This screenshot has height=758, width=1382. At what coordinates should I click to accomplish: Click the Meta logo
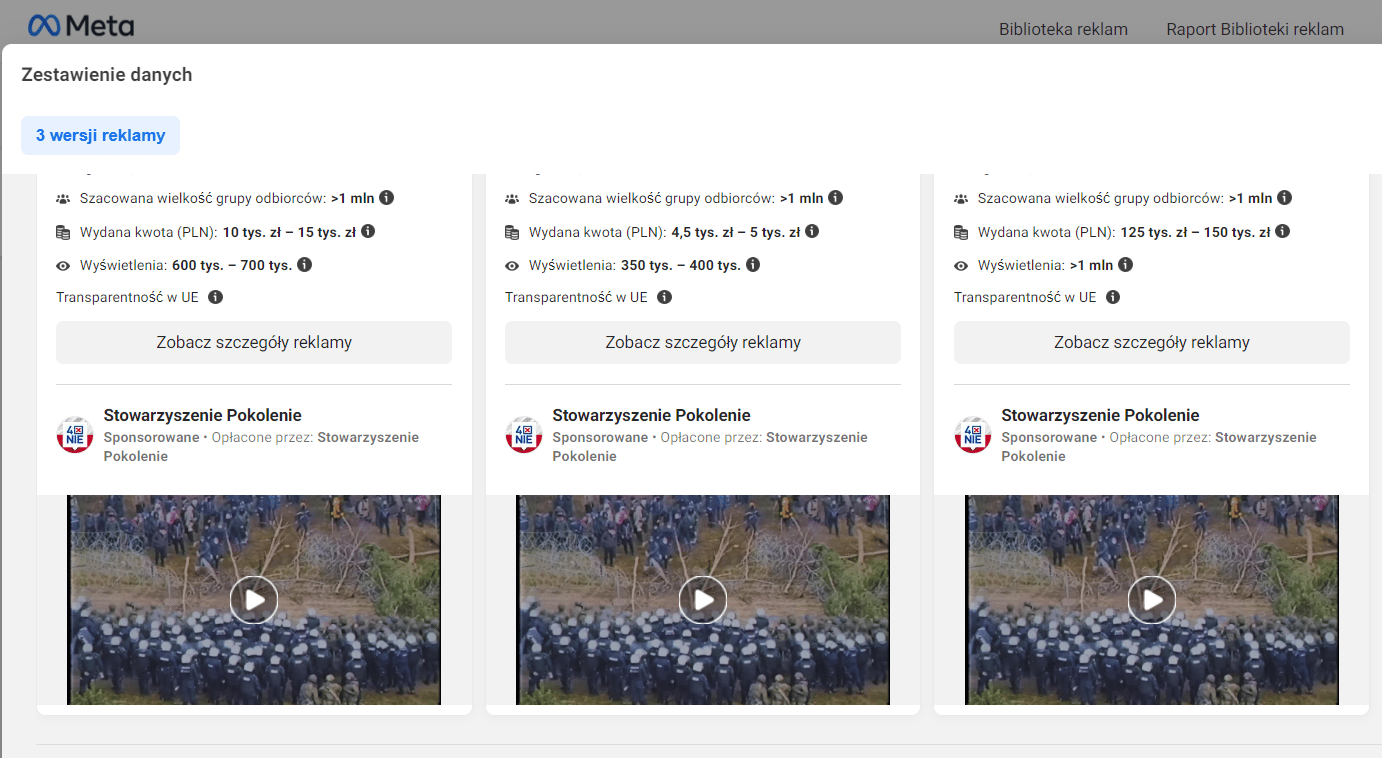click(x=81, y=26)
